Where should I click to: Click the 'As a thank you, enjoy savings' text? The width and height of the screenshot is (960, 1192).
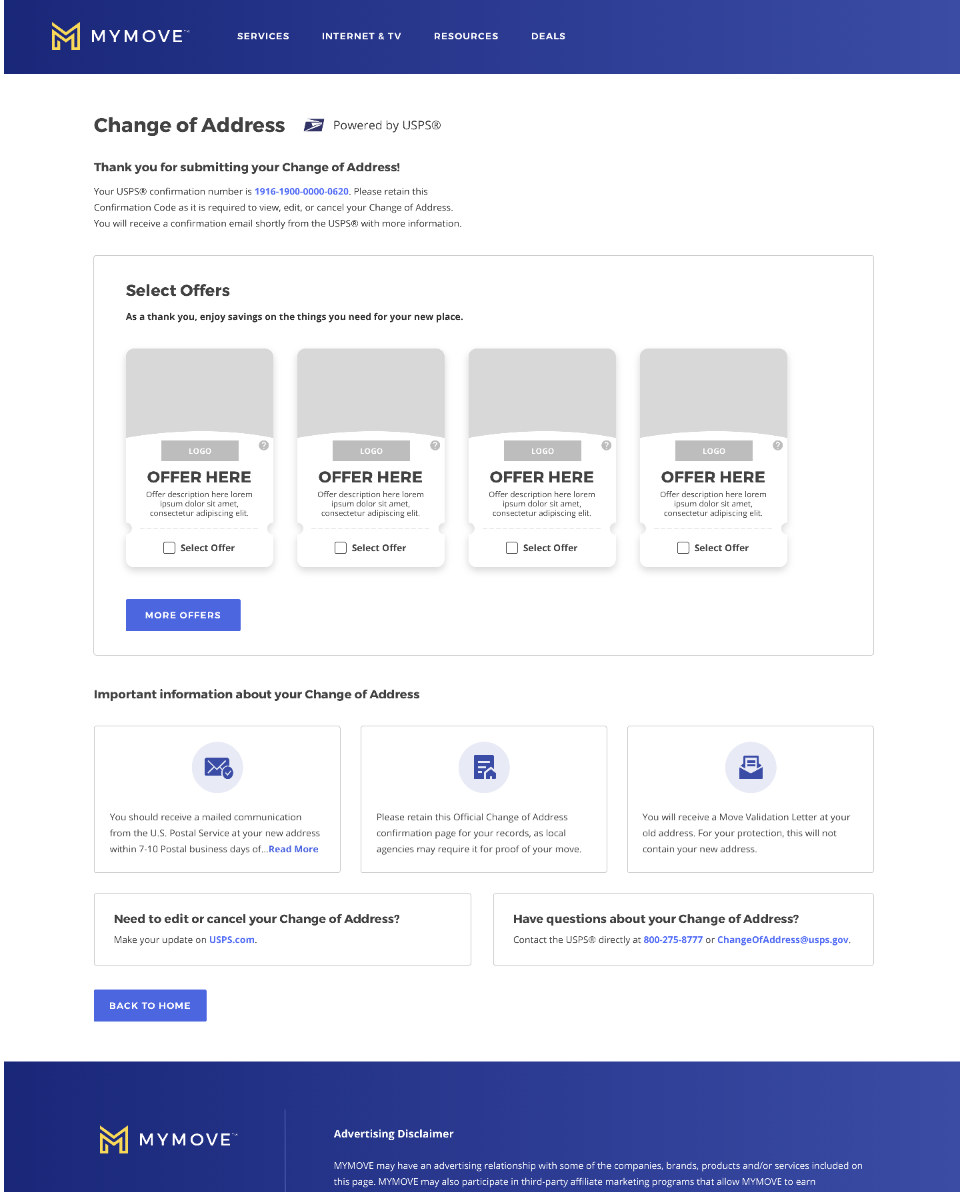click(x=294, y=317)
